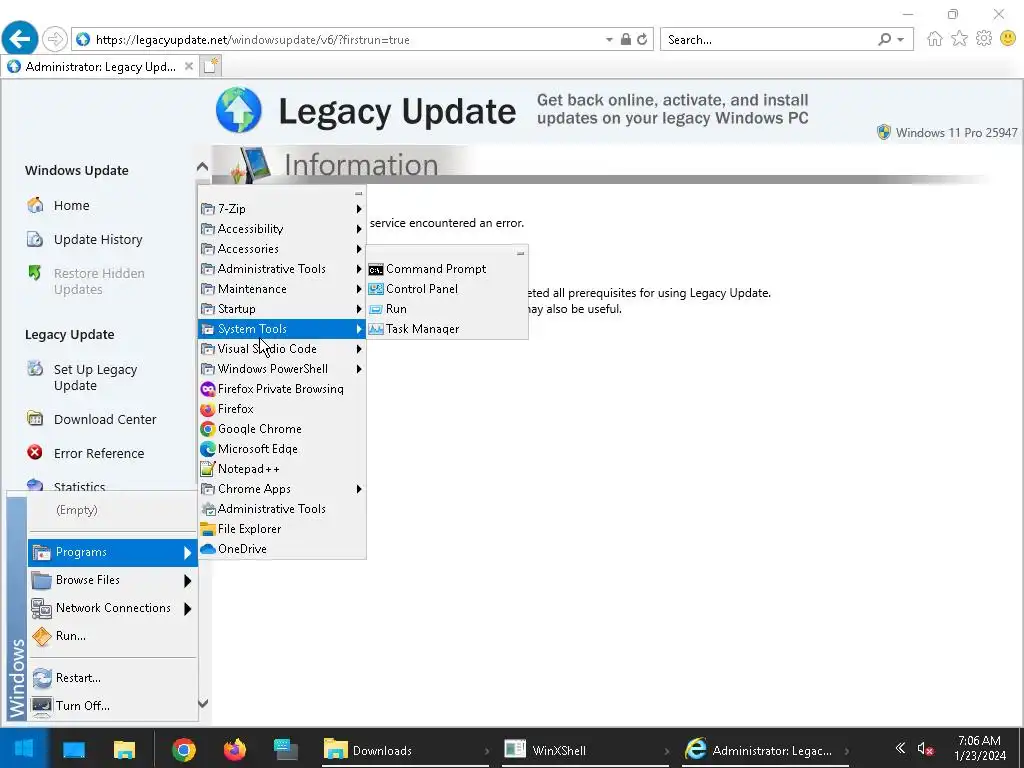
Task: Click the address bar URL field
Action: (x=346, y=40)
